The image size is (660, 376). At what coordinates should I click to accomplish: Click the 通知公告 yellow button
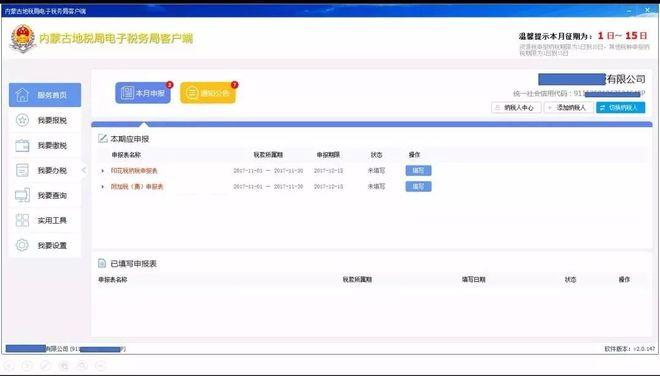[x=208, y=93]
